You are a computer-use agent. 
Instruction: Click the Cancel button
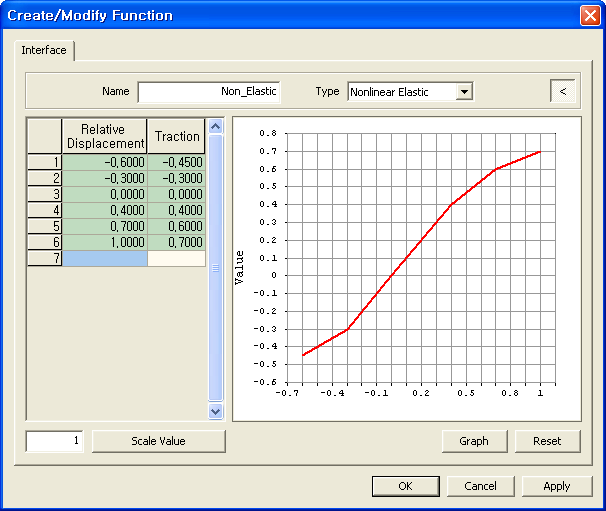coord(480,486)
